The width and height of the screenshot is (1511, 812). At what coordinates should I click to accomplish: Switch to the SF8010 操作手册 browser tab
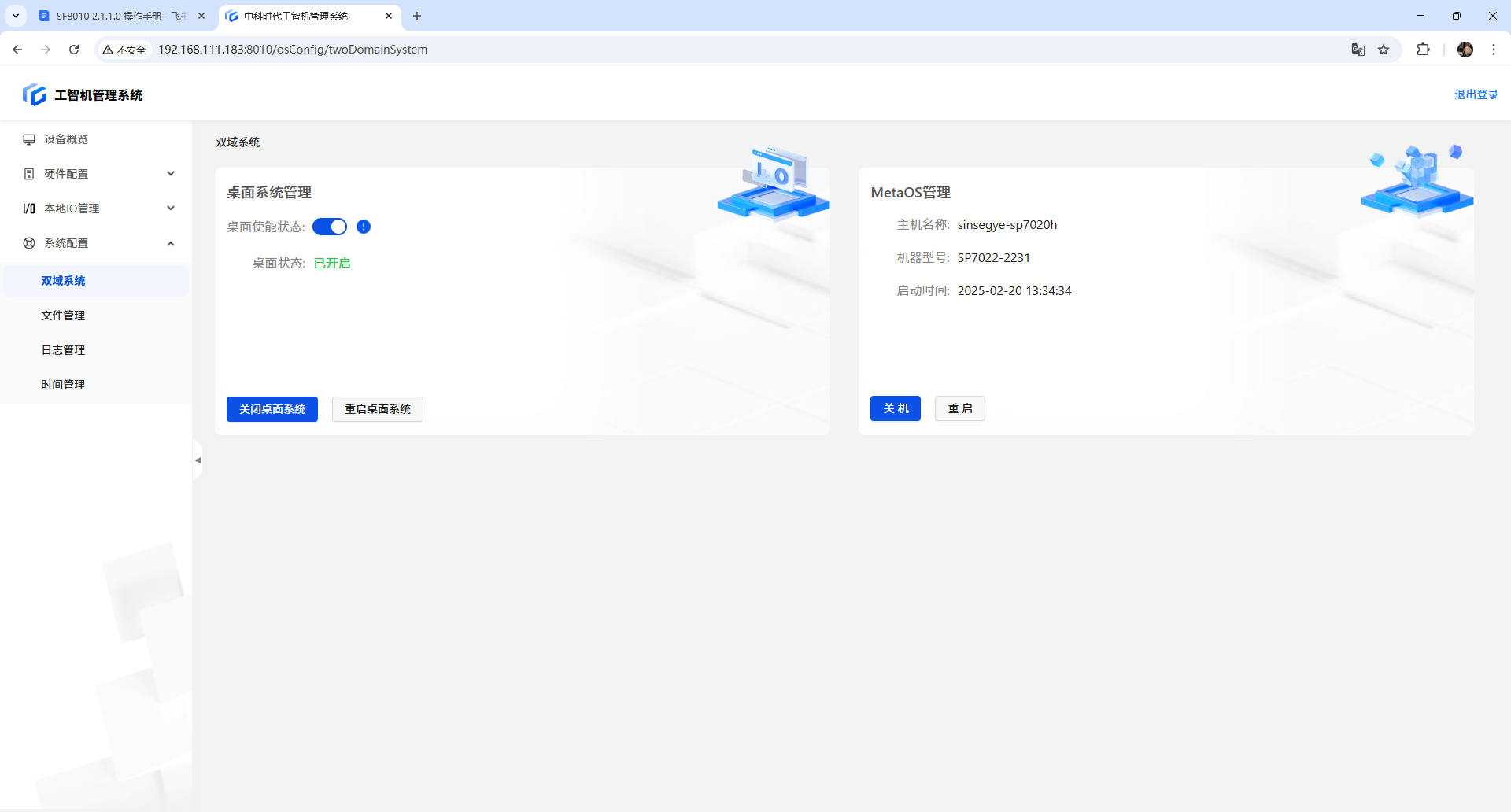tap(122, 16)
